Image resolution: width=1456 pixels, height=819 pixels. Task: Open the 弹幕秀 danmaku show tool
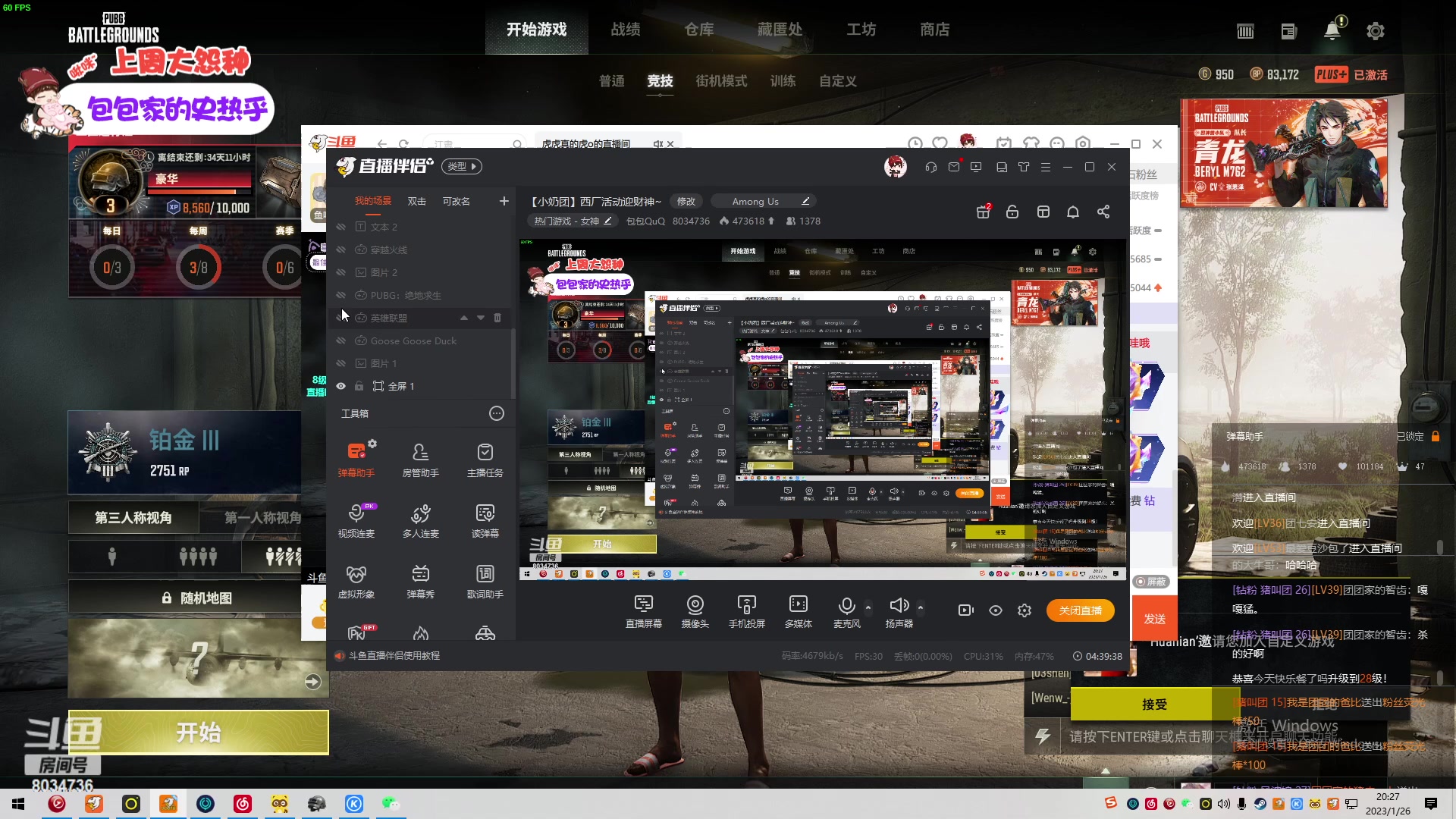pos(420,580)
